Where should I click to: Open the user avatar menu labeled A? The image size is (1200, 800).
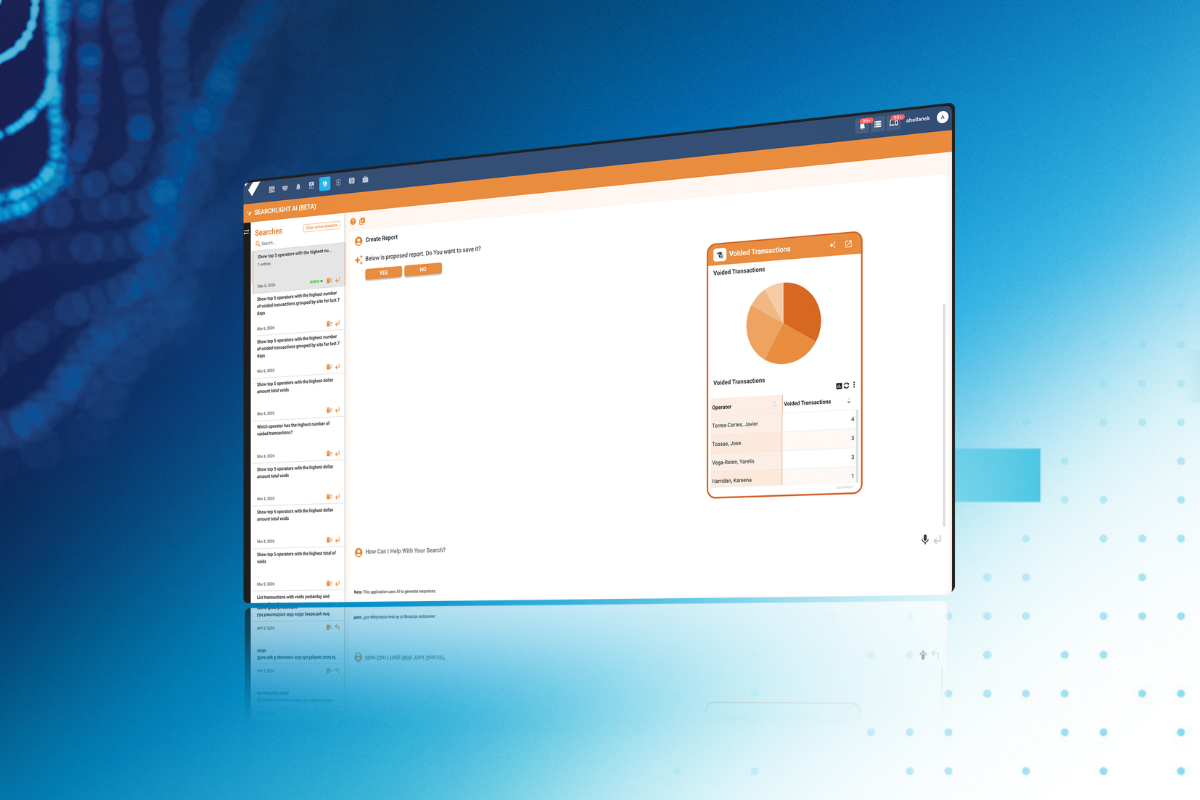click(x=942, y=117)
